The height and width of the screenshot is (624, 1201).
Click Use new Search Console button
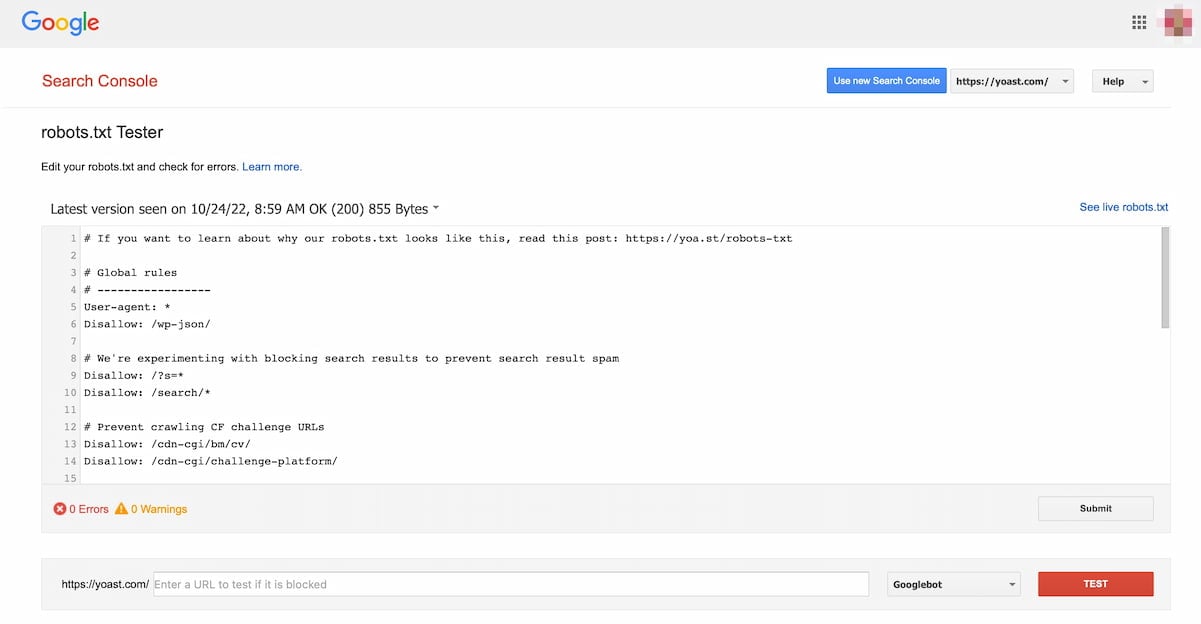point(887,81)
